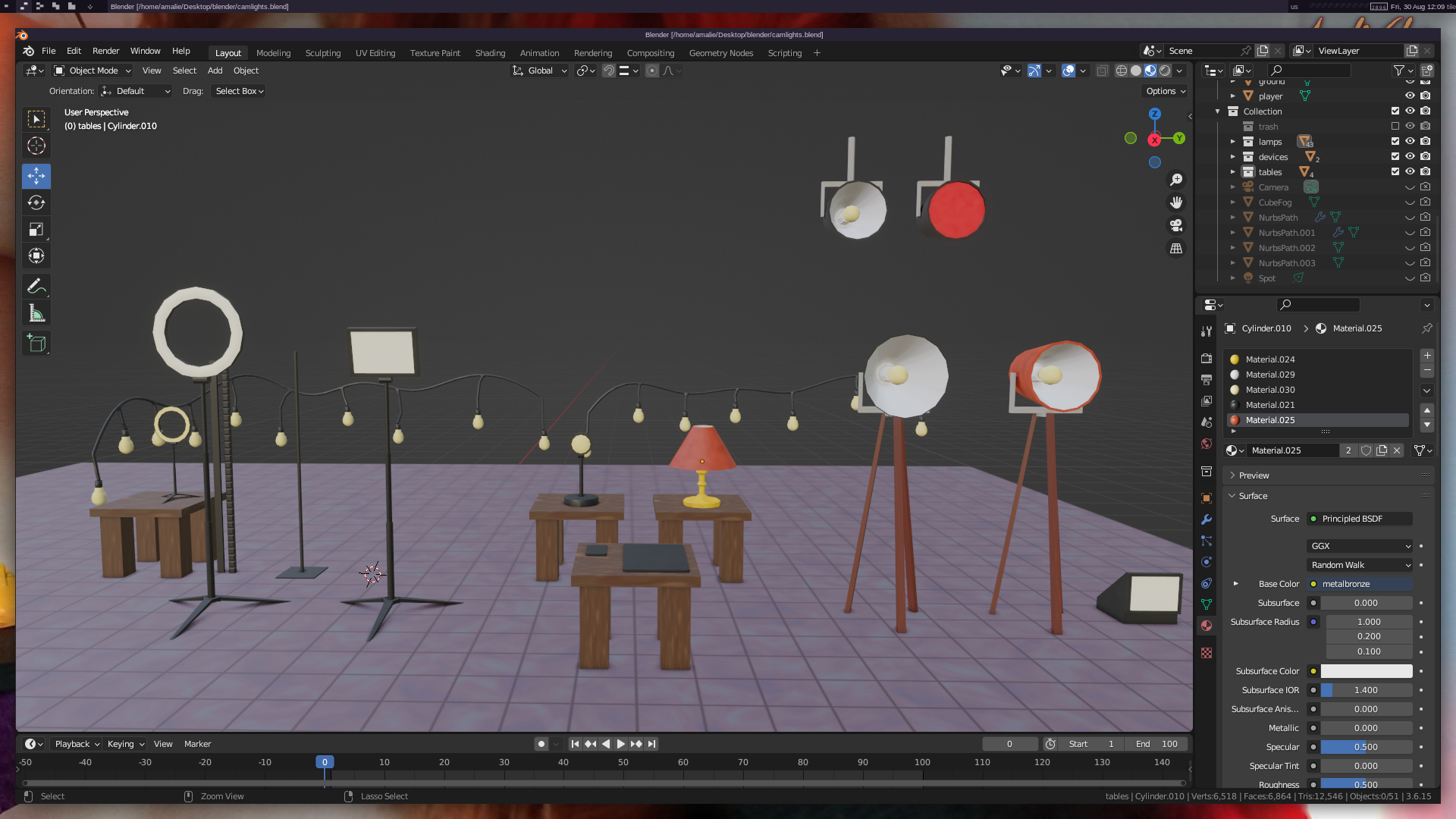Select the Scale tool
Image resolution: width=1456 pixels, height=819 pixels.
(36, 229)
